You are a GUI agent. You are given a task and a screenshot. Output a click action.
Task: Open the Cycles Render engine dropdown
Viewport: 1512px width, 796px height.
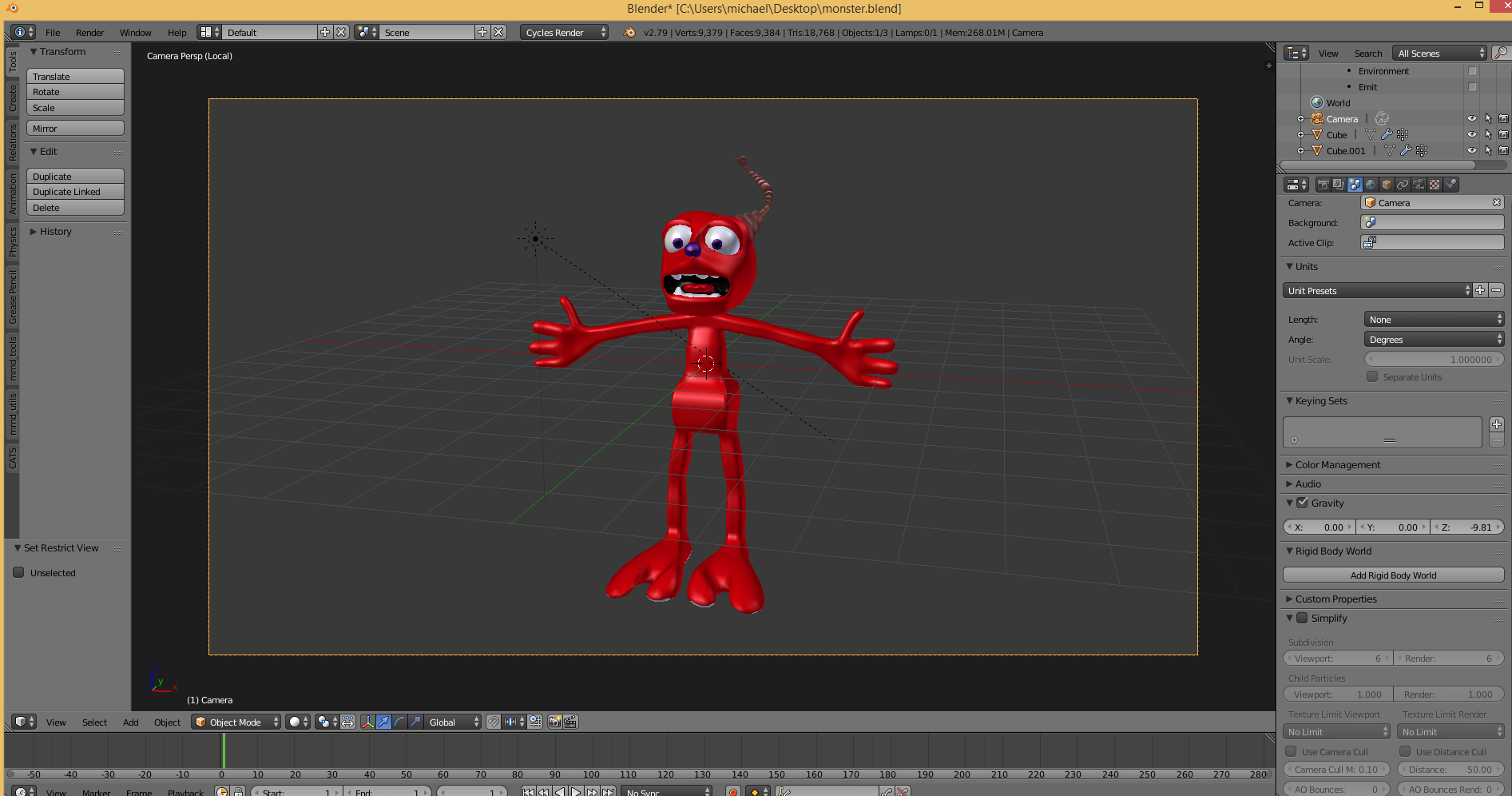[564, 32]
